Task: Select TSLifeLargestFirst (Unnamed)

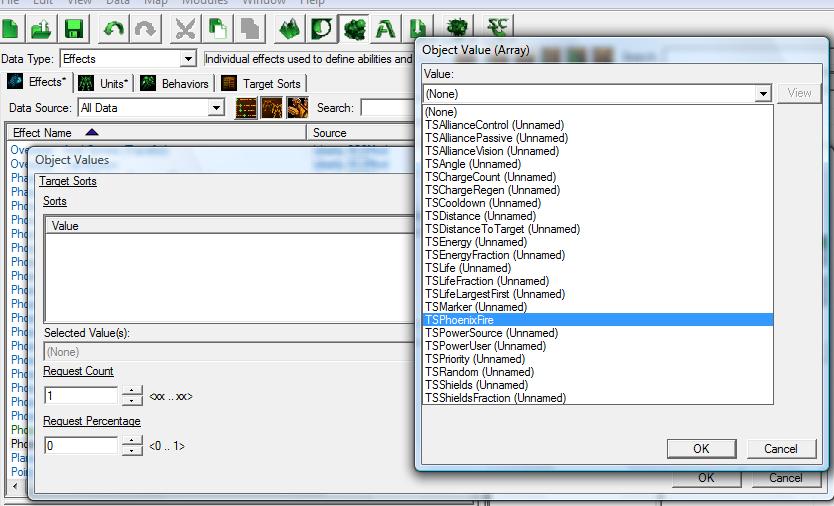Action: click(598, 294)
